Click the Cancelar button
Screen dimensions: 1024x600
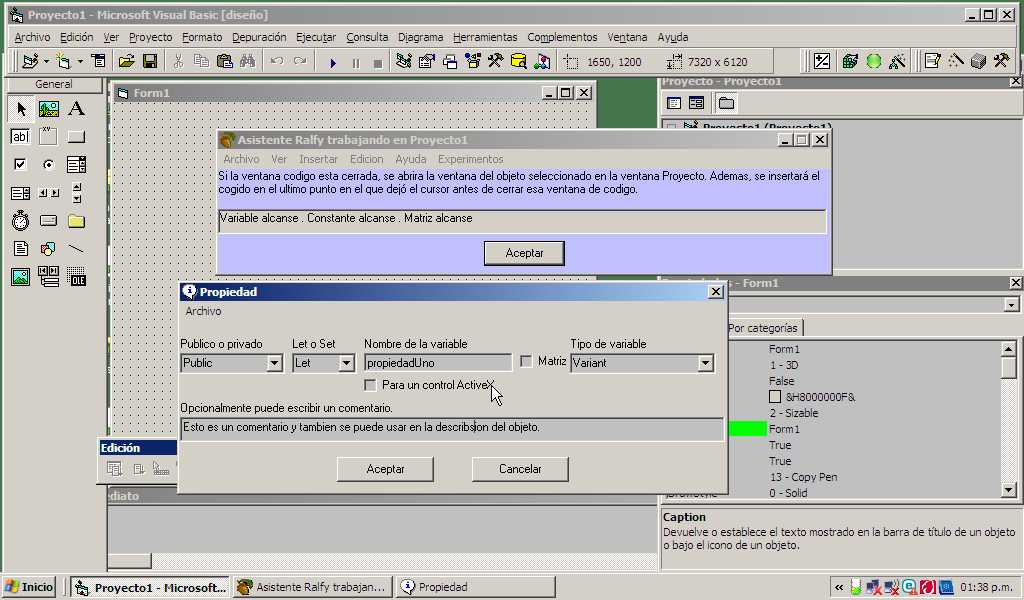pos(520,469)
